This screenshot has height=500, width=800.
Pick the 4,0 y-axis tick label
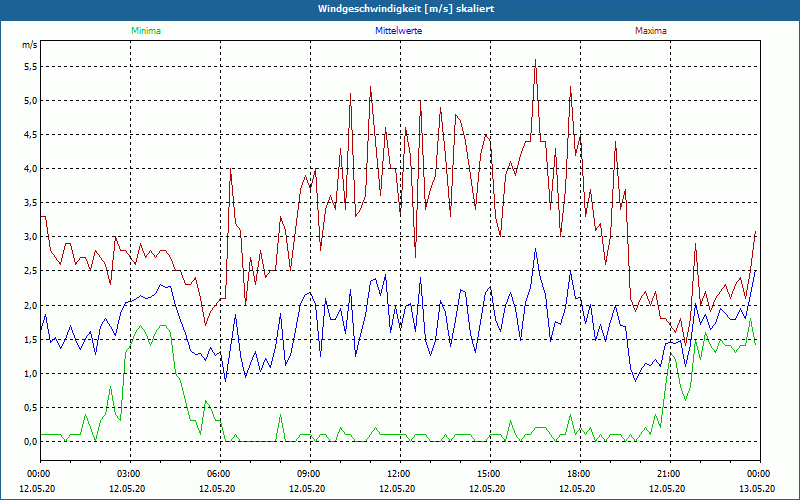[30, 169]
